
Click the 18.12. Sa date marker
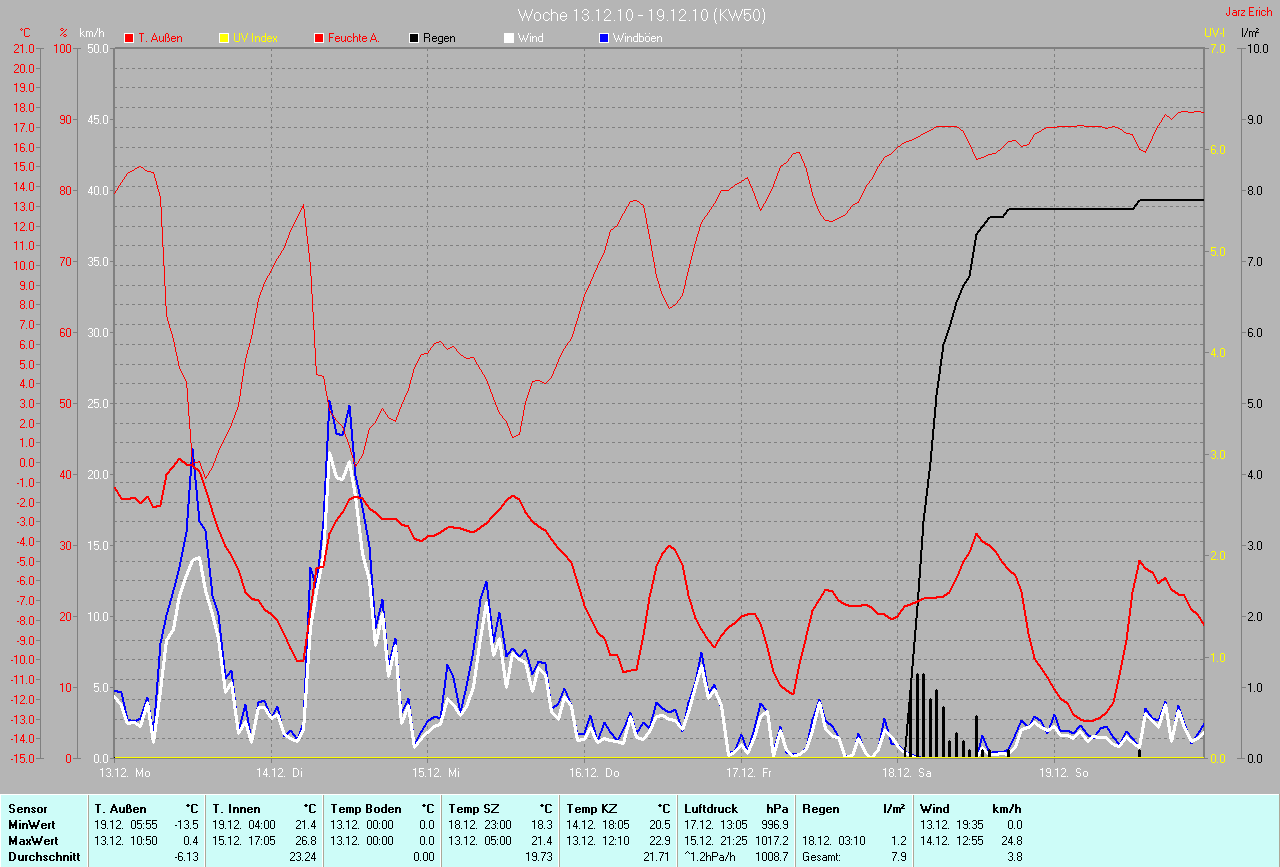point(906,772)
